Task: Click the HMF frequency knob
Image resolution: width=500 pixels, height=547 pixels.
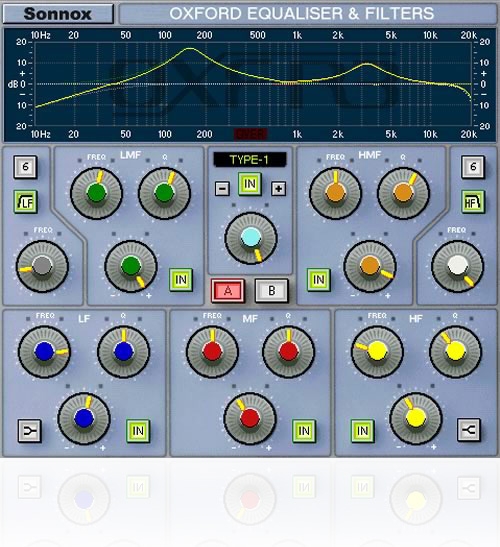Action: coord(335,194)
